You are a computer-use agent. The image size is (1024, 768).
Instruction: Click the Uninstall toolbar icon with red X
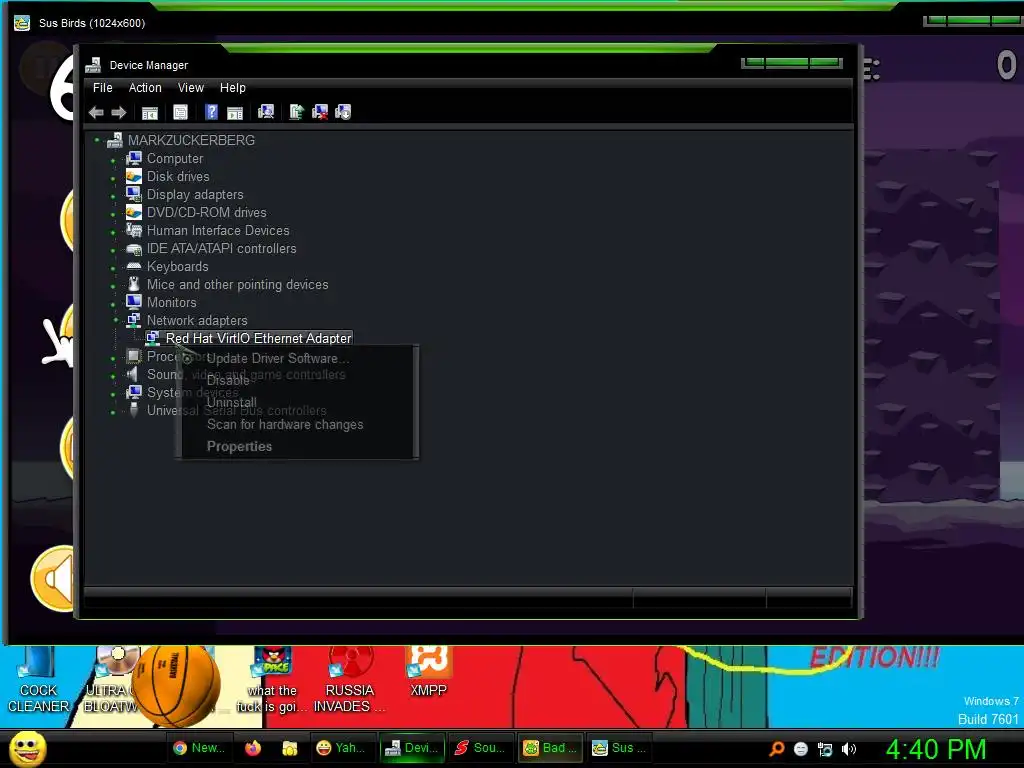click(x=320, y=112)
